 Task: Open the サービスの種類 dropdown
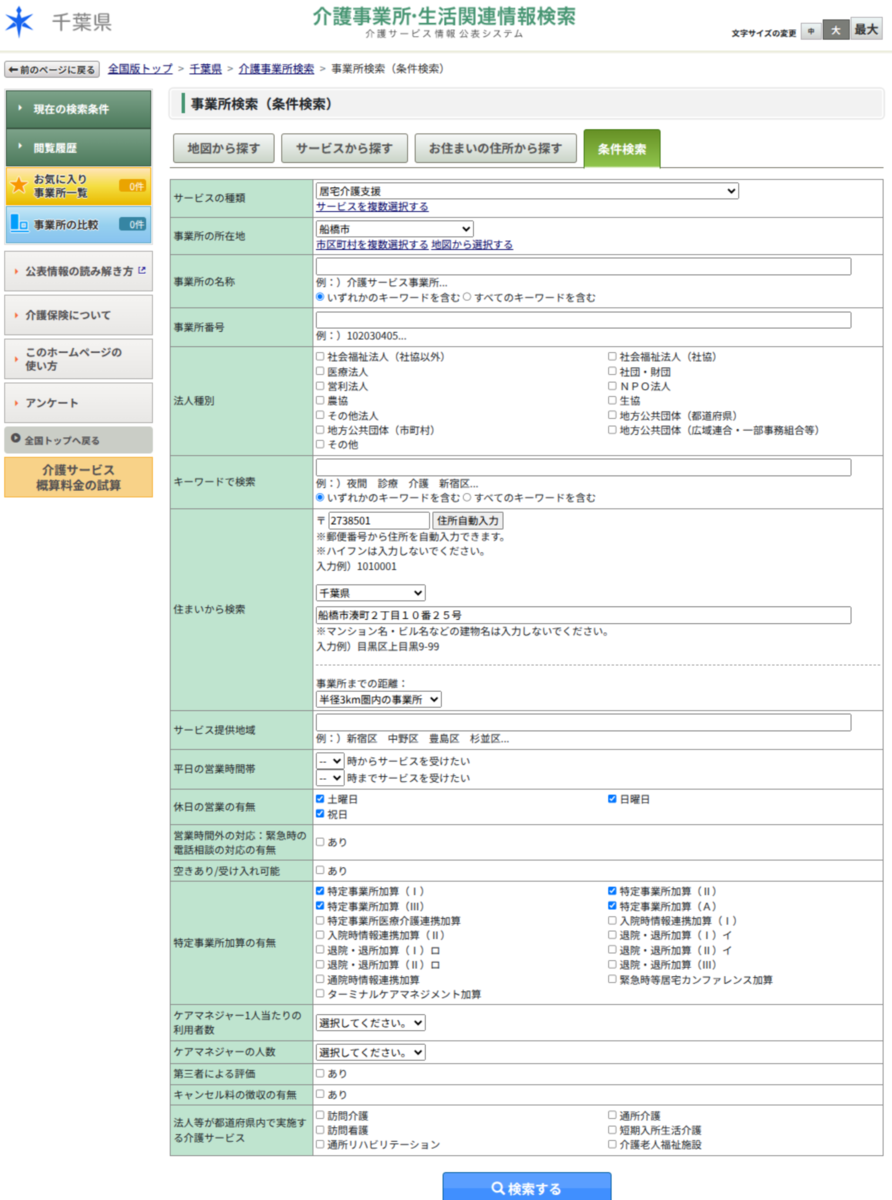[x=527, y=190]
